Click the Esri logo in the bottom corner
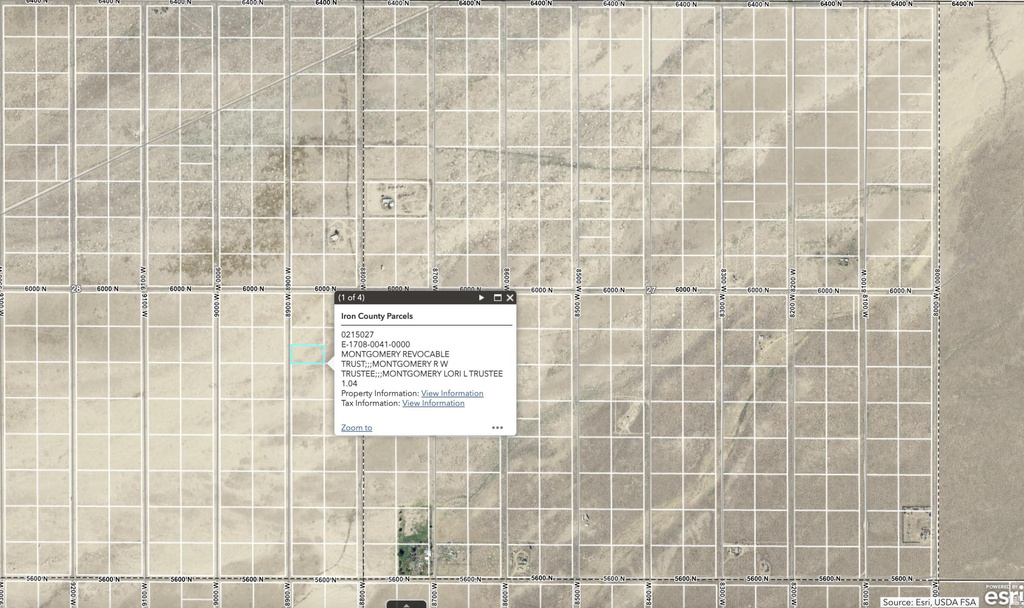Viewport: 1024px width, 608px height. 1005,596
